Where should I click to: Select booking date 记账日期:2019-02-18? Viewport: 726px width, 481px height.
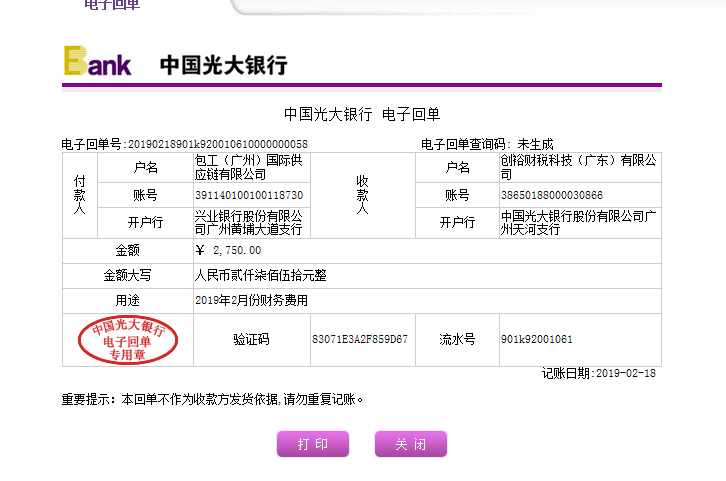pyautogui.click(x=599, y=373)
